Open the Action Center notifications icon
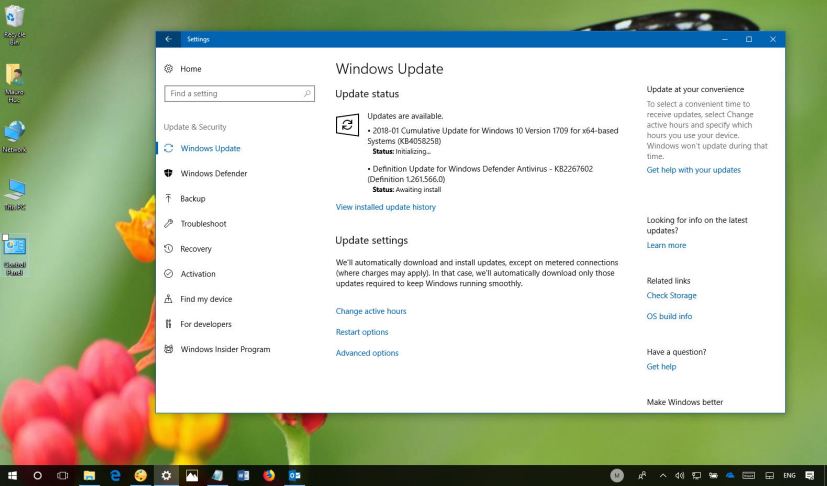827x486 pixels. [x=810, y=475]
